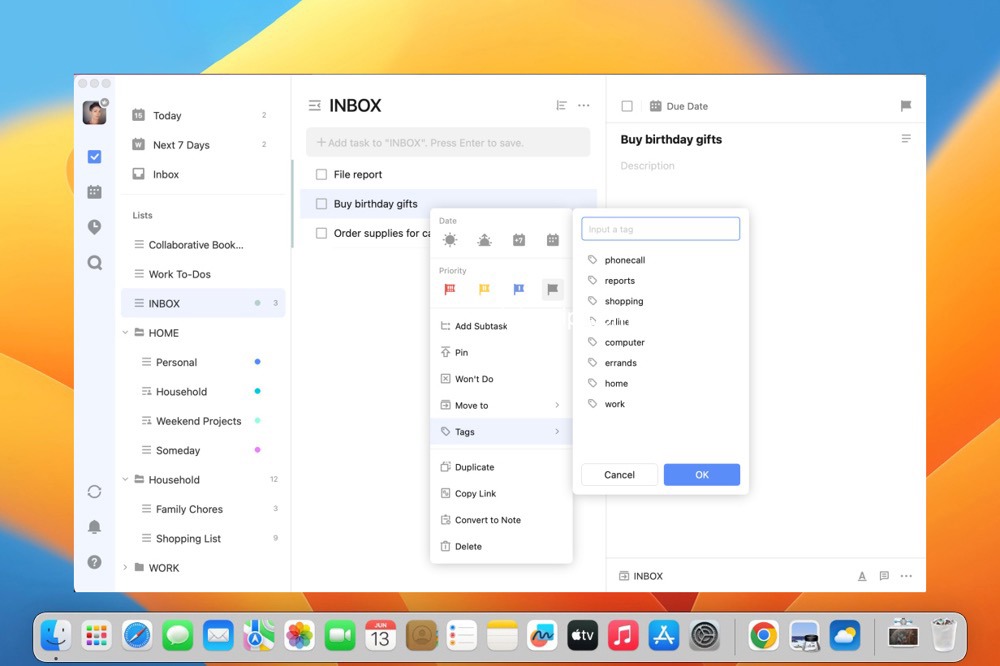Check the Buy birthday gifts checkbox
This screenshot has height=666, width=1000.
pos(321,204)
